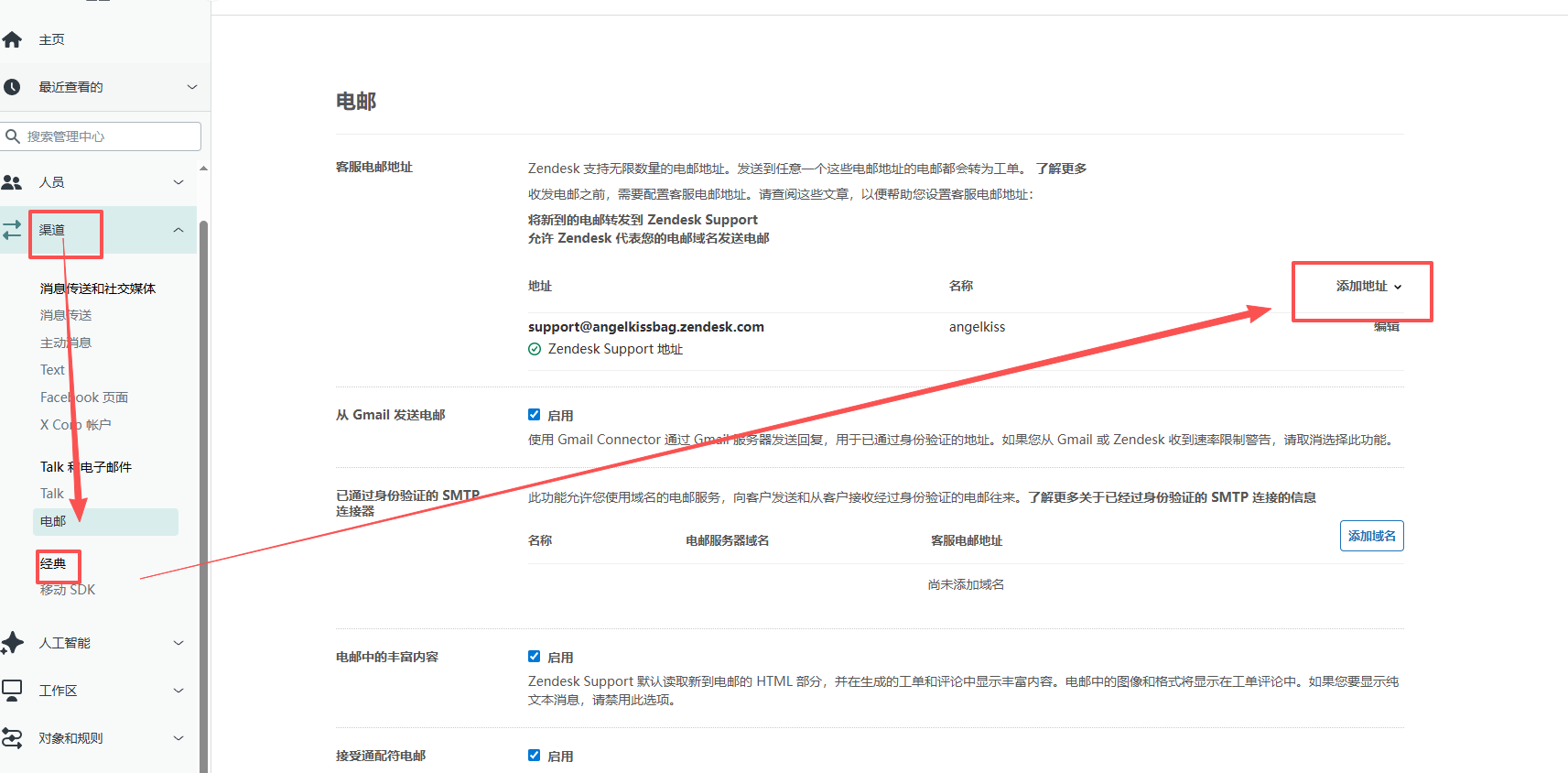Screen dimensions: 1568x773
Task: Expand the 最近查看的 section chevron
Action: click(x=192, y=87)
